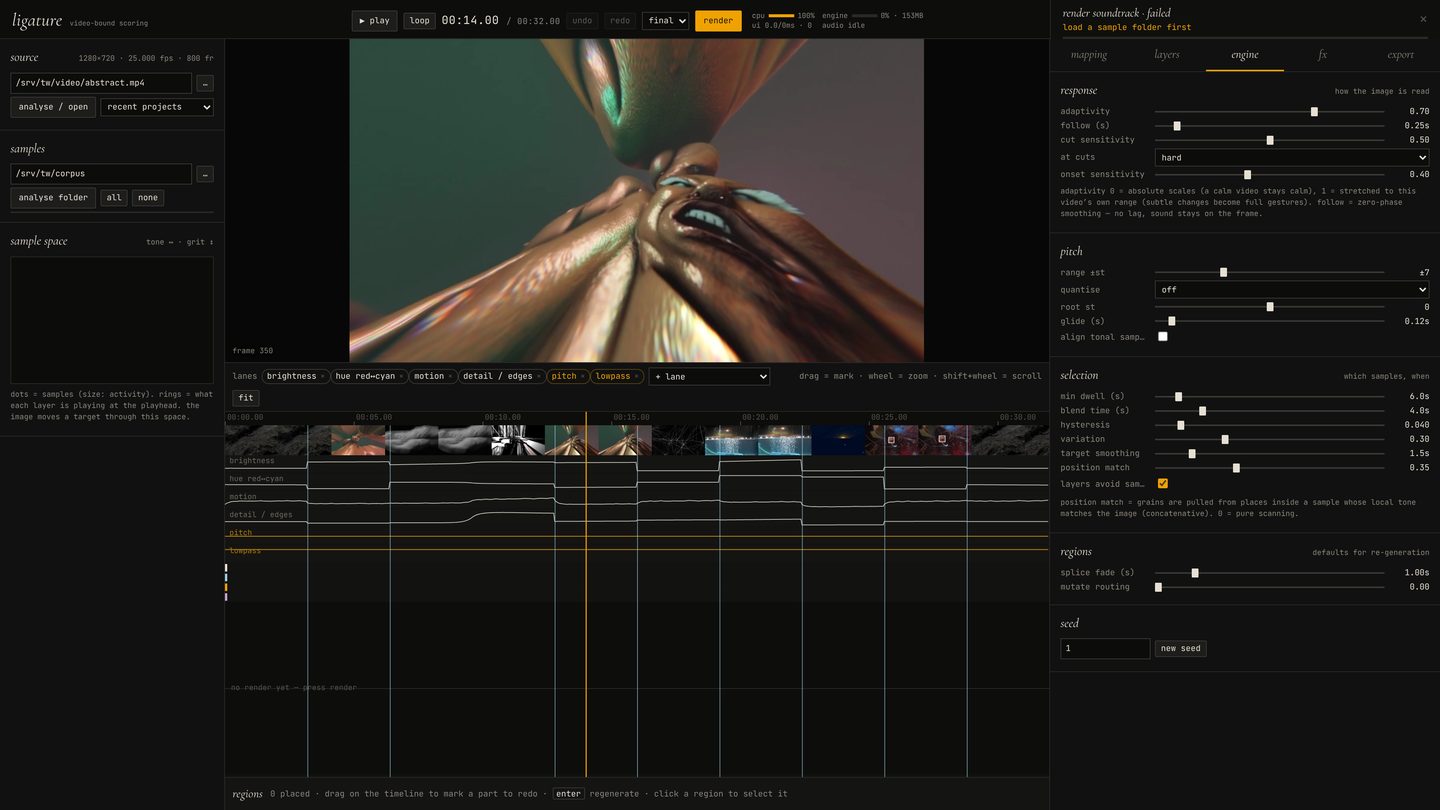Select all samples button
This screenshot has height=810, width=1440.
click(114, 198)
